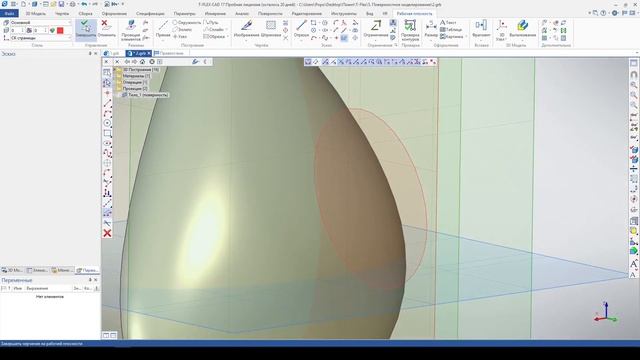Screen dimensions: 640x360
Task: Click the help question mark icon
Action: point(603,13)
